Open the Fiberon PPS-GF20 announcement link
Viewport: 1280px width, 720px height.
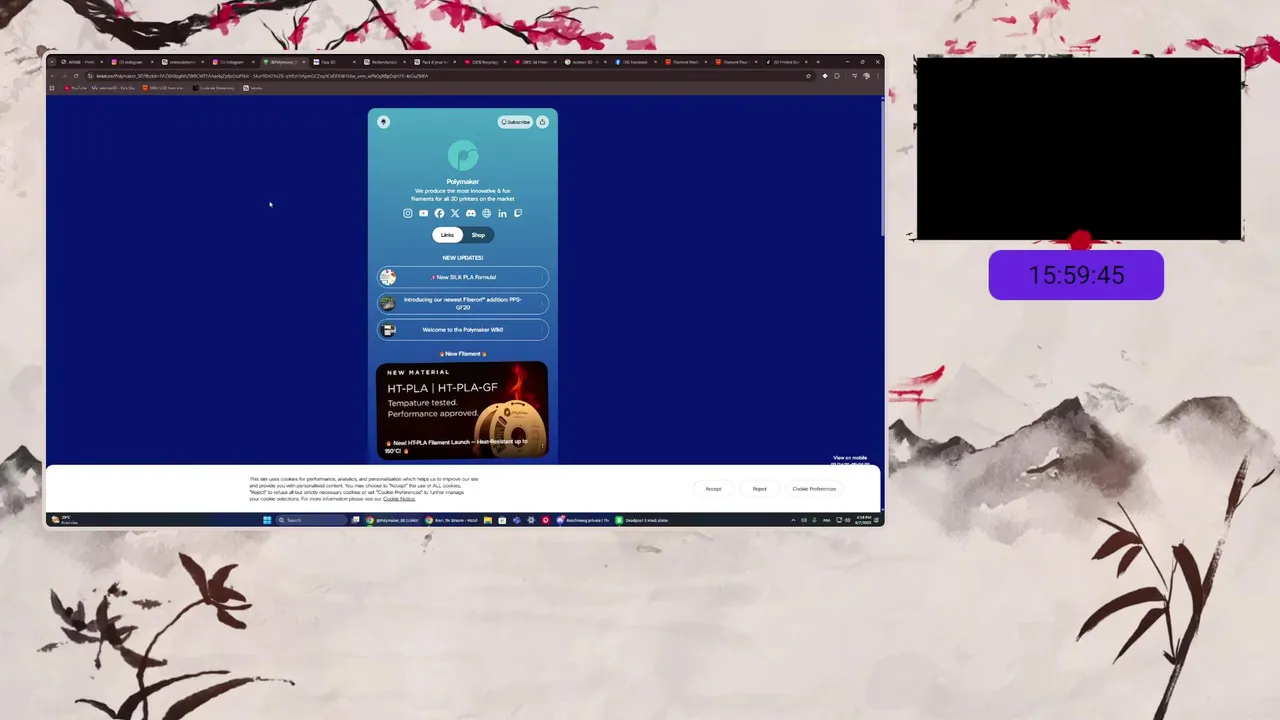[463, 303]
